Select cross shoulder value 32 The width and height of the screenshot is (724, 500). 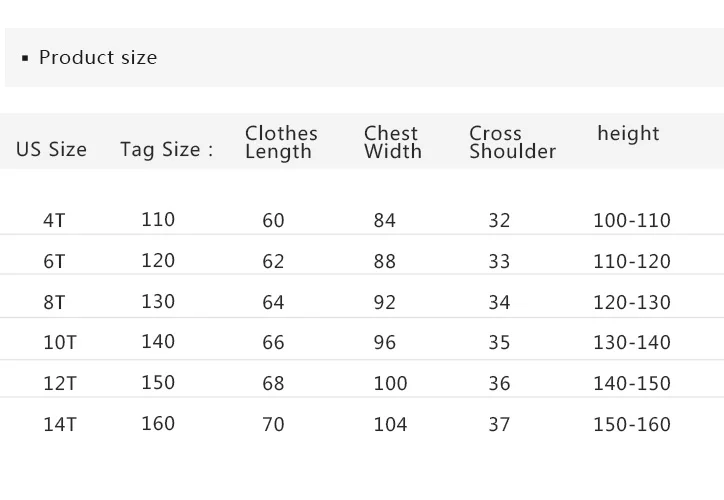499,220
